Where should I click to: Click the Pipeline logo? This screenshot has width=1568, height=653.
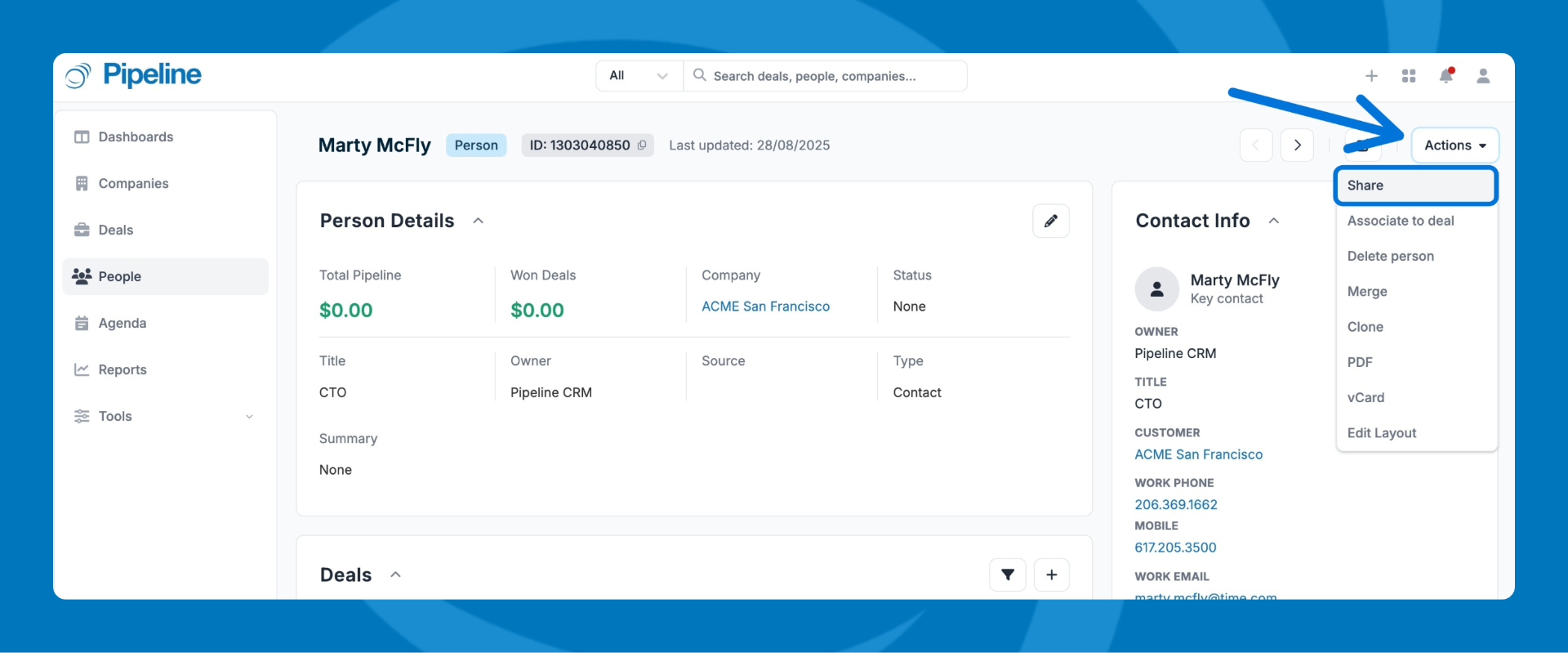[133, 75]
